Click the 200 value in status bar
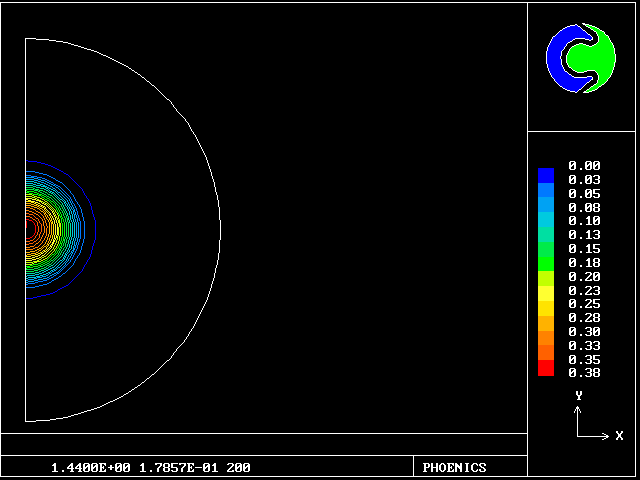This screenshot has height=480, width=640. 238,468
